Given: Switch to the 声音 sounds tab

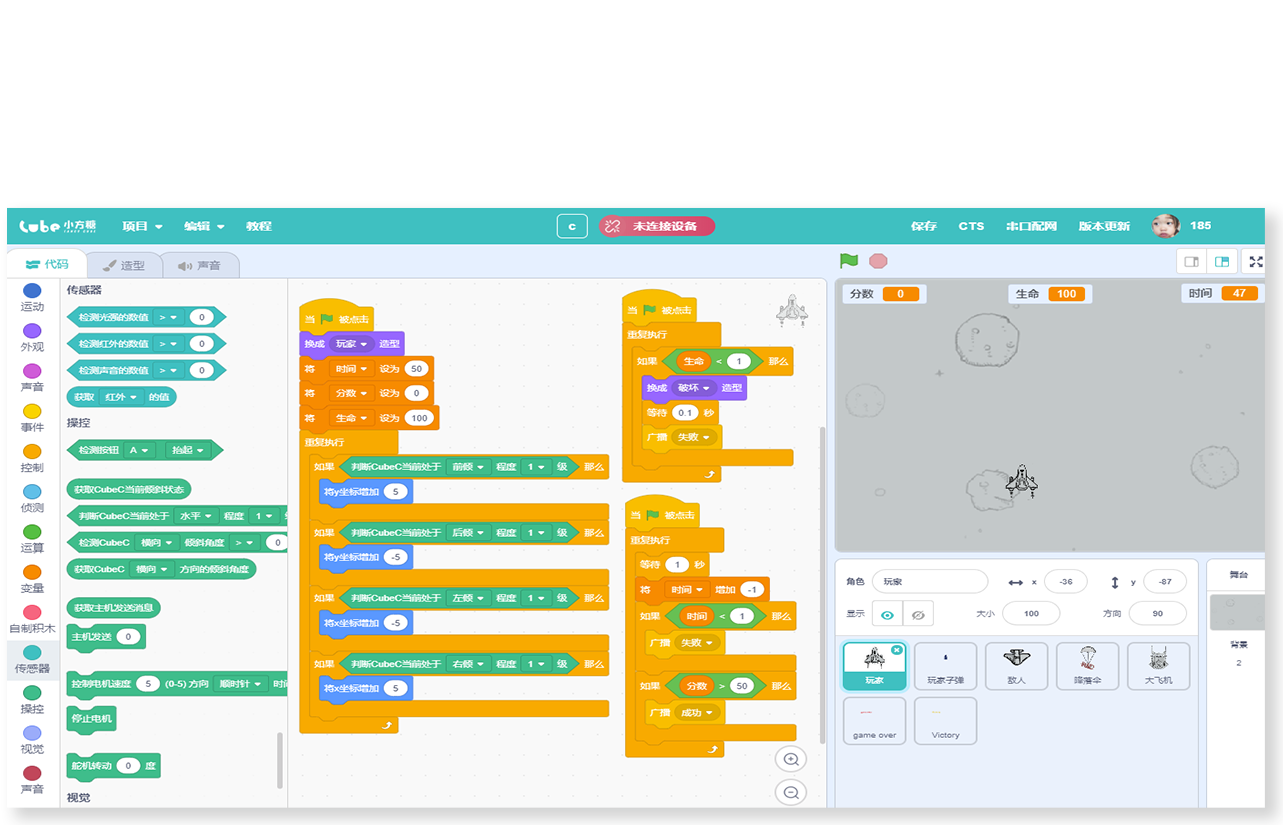Looking at the screenshot, I should [x=200, y=265].
